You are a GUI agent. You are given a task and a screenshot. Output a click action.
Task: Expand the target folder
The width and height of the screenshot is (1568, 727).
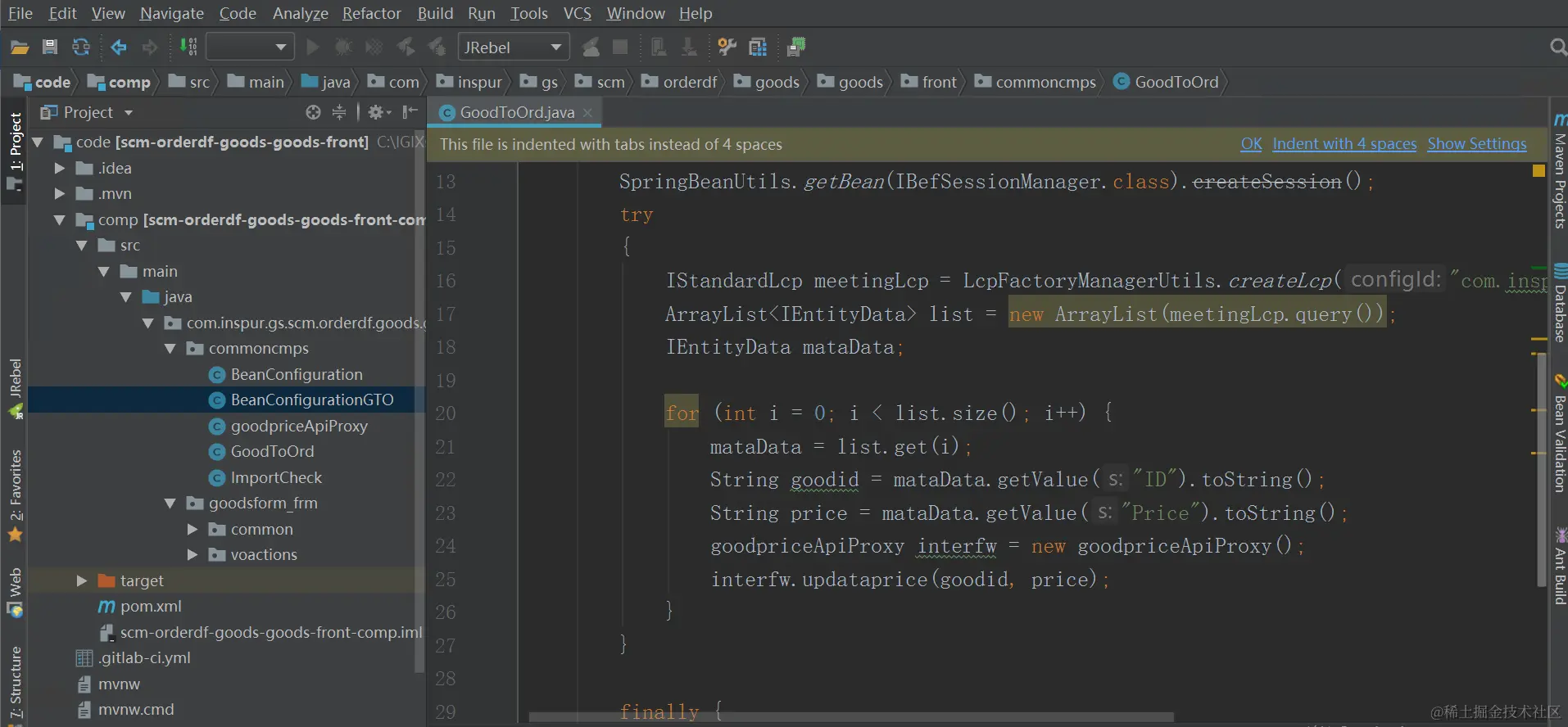point(81,580)
